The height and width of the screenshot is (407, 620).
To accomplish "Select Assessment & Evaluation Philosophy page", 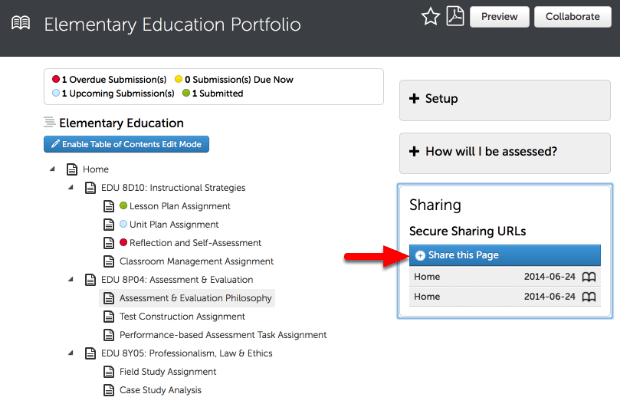I will tap(195, 298).
